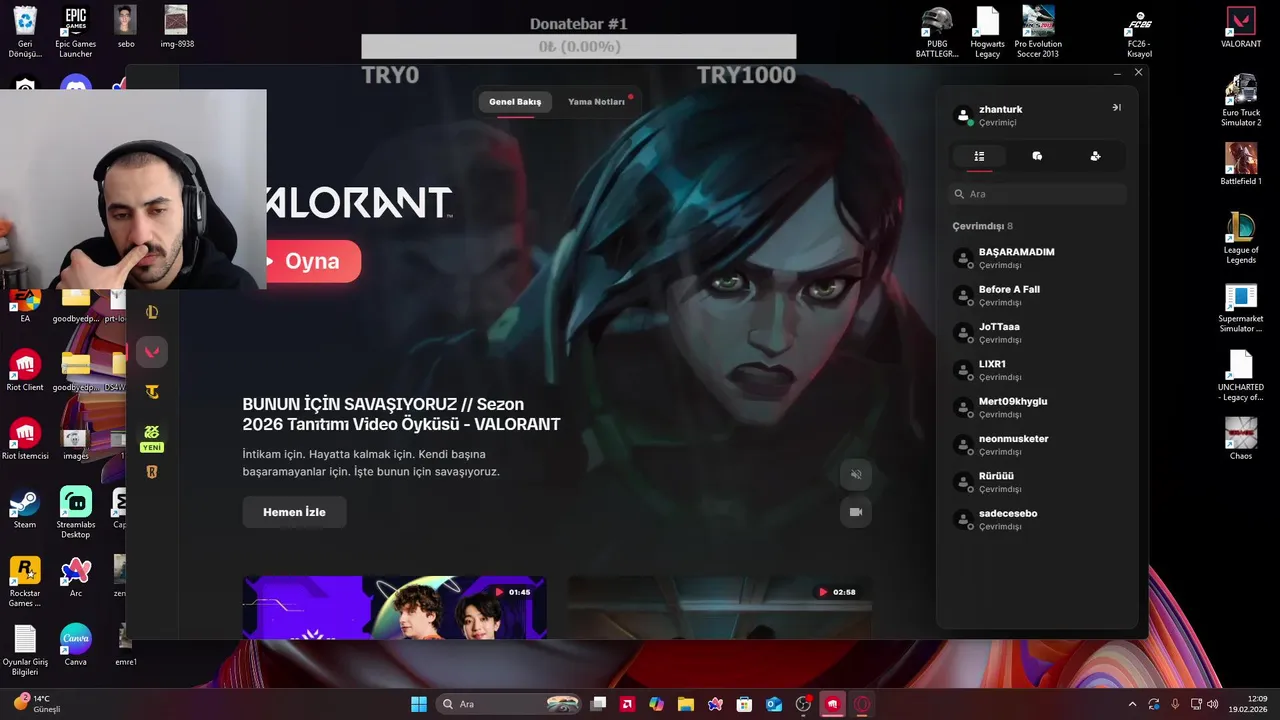Click the friends search field Ara
This screenshot has height=720, width=1280.
tap(1038, 194)
